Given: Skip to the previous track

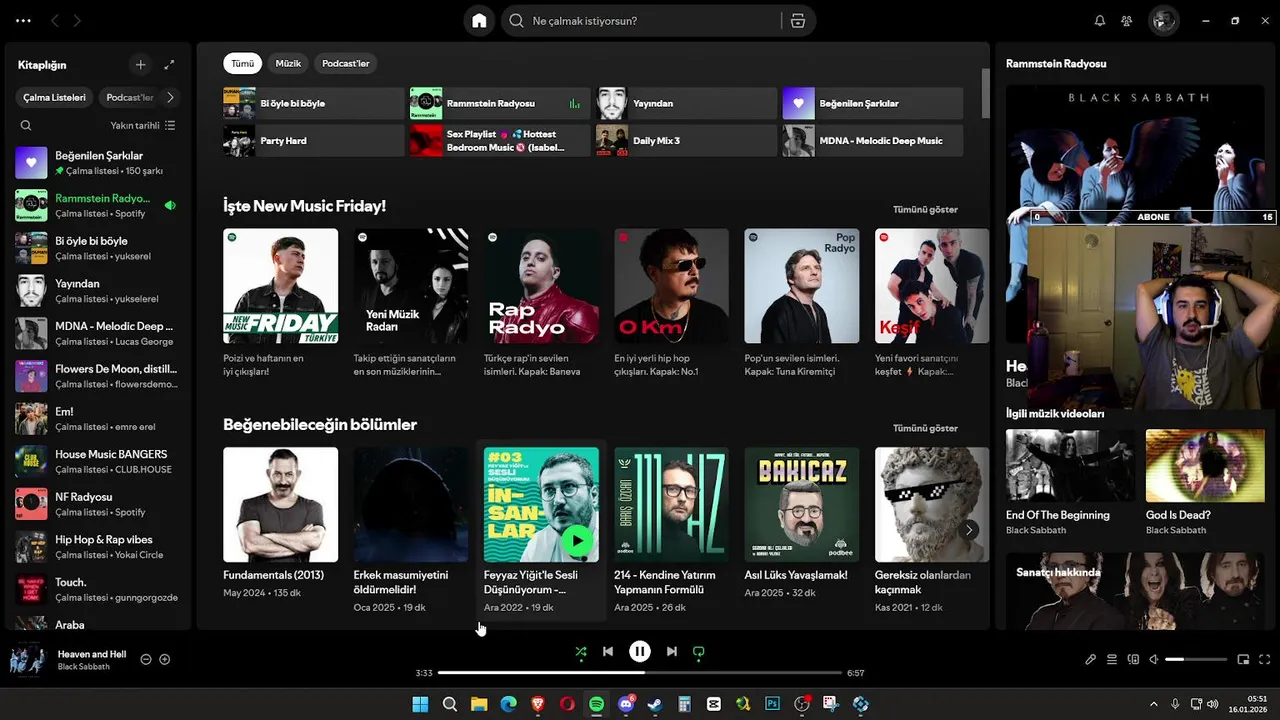Looking at the screenshot, I should 608,652.
